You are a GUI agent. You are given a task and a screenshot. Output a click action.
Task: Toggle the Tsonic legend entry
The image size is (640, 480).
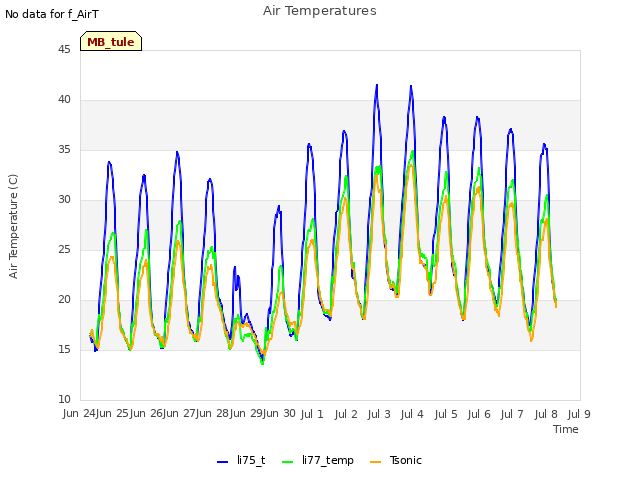[x=396, y=460]
